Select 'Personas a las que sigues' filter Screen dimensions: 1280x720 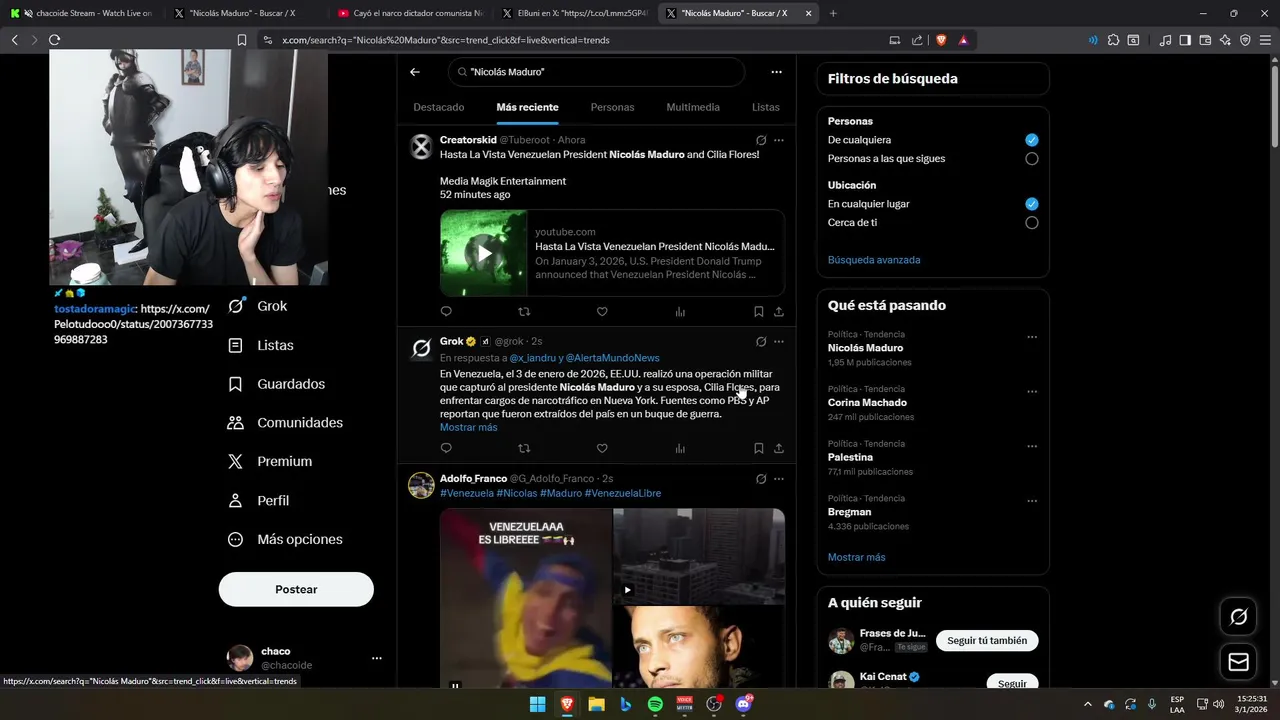point(1032,159)
